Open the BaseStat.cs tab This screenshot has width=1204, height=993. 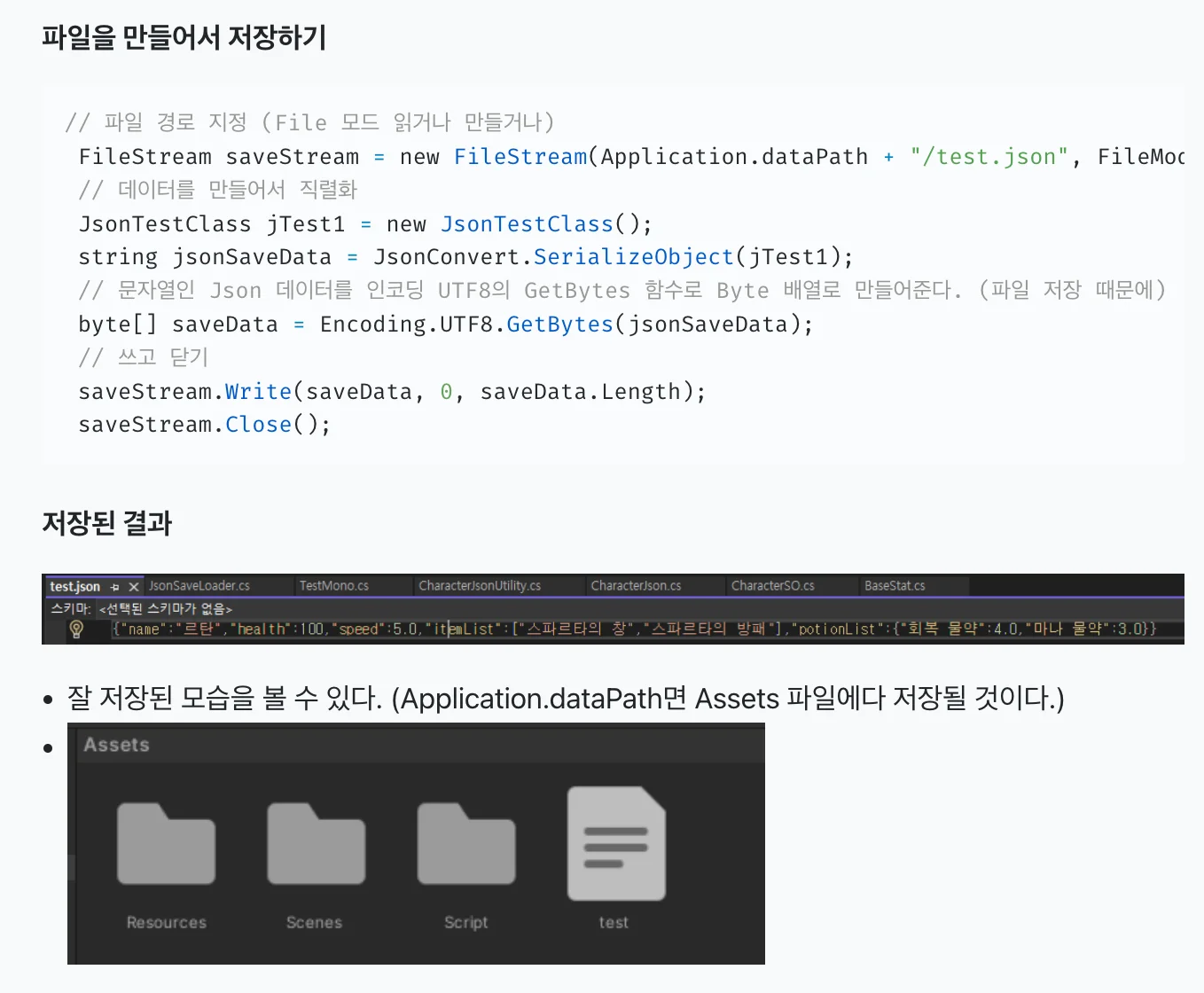[x=894, y=586]
